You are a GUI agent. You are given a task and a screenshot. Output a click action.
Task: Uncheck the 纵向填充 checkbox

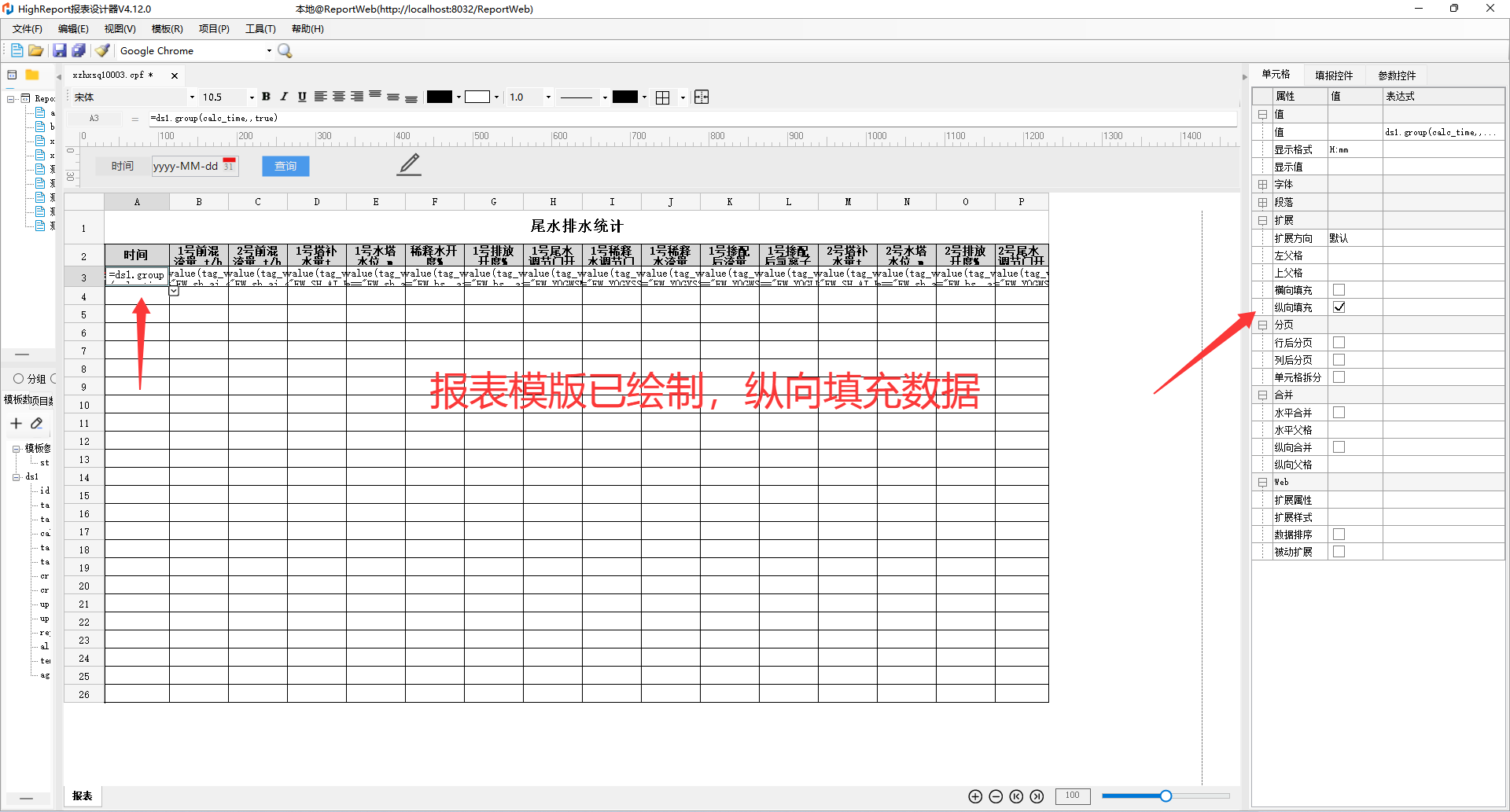[1339, 307]
